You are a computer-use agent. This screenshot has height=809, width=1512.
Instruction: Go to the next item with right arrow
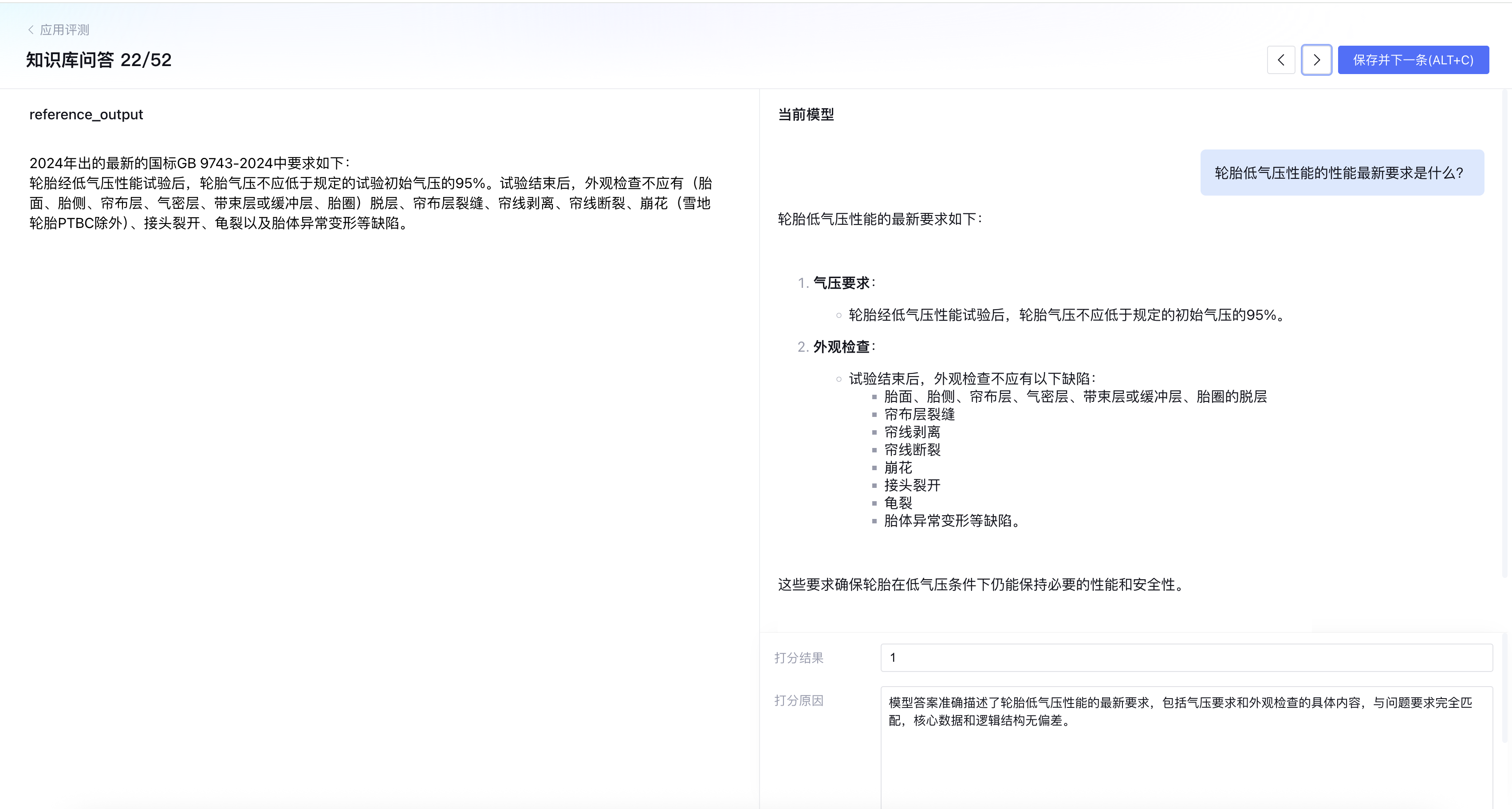(1316, 60)
